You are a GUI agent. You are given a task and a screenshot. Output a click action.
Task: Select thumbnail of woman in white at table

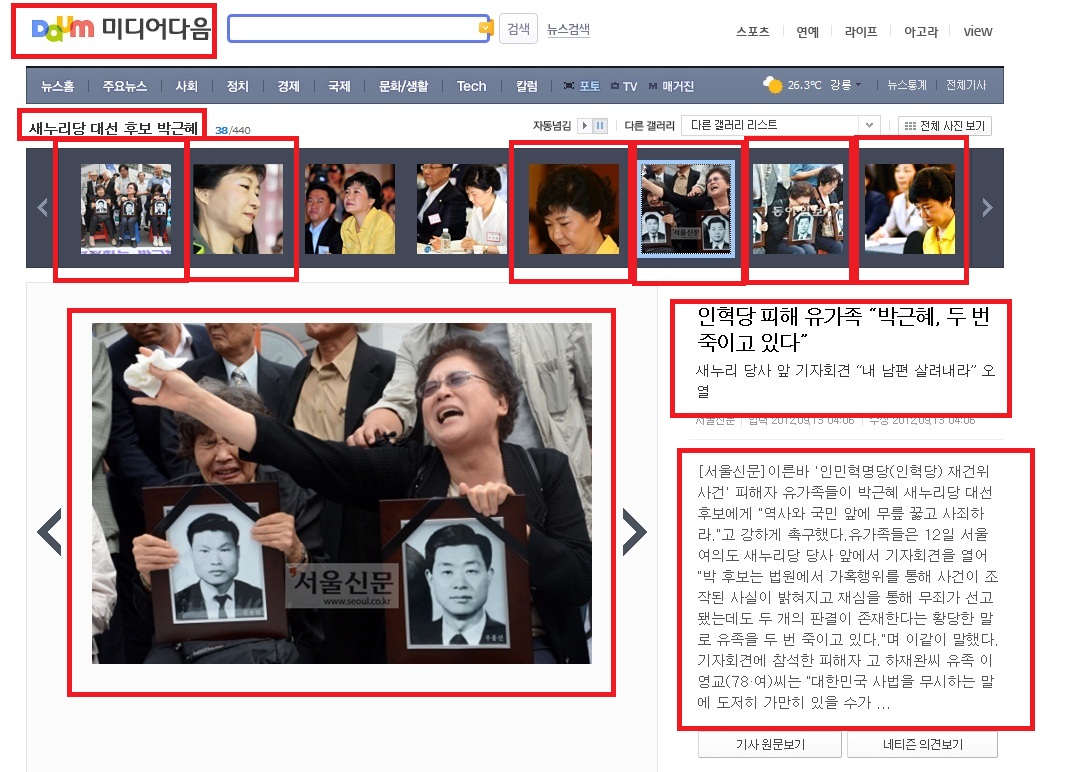pos(462,209)
